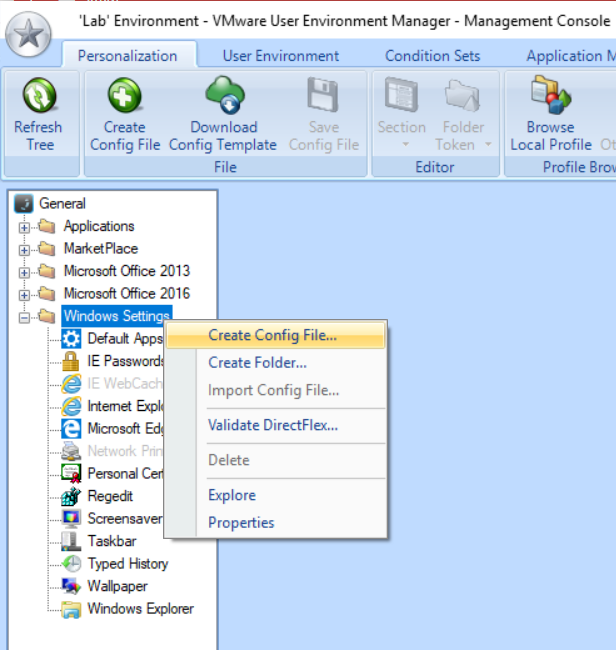Choose Delete from context menu
This screenshot has height=650, width=616.
click(x=275, y=460)
